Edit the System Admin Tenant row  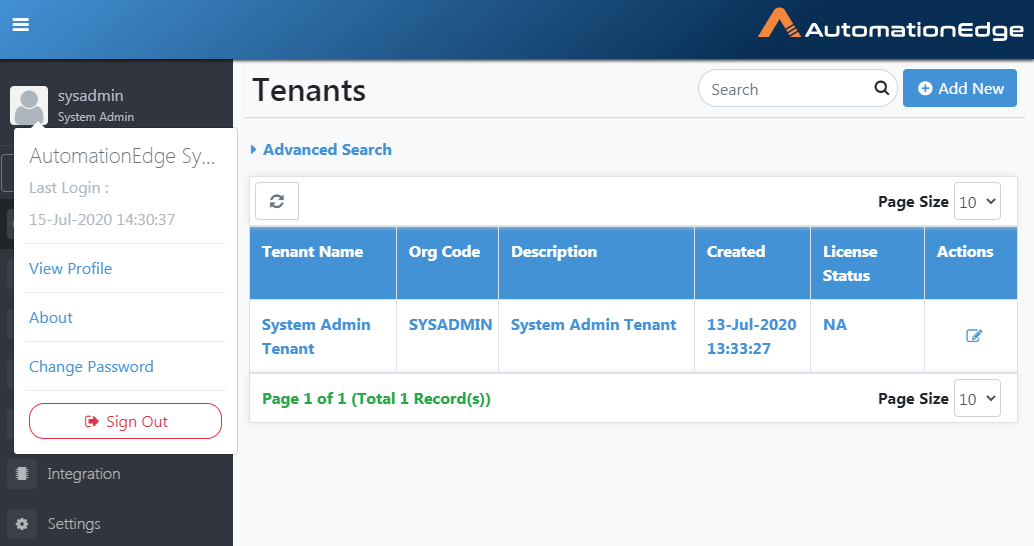click(973, 336)
